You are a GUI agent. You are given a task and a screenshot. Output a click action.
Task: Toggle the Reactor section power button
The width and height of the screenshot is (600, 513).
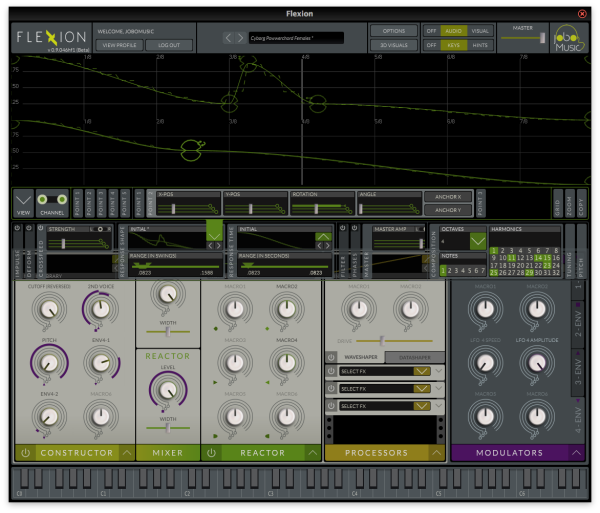pyautogui.click(x=211, y=453)
